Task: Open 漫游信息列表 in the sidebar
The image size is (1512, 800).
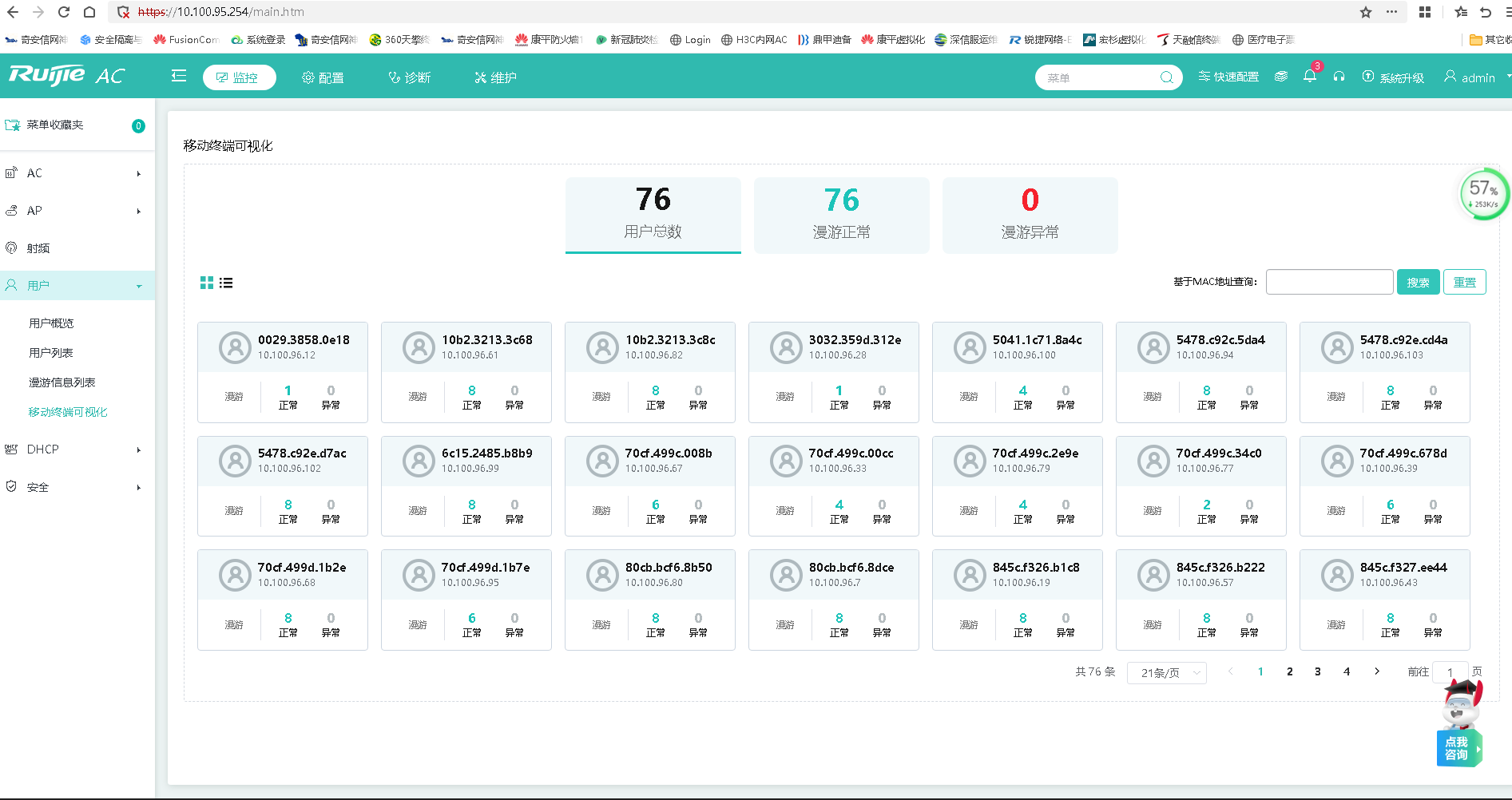Action: (x=62, y=382)
